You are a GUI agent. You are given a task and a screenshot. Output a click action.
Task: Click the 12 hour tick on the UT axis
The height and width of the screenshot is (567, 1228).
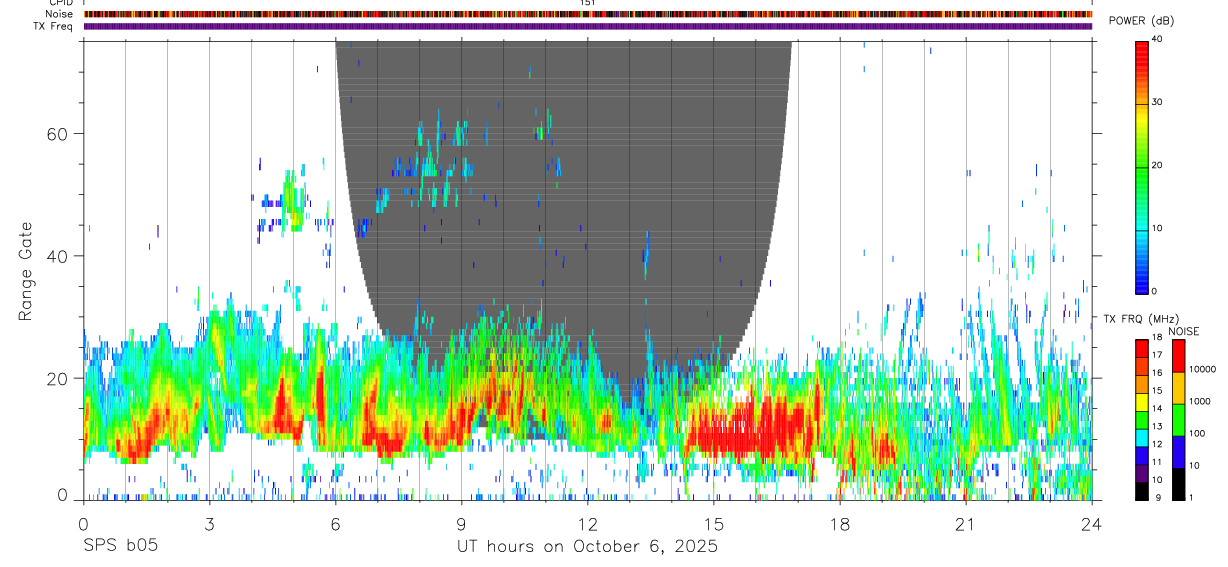coord(587,523)
